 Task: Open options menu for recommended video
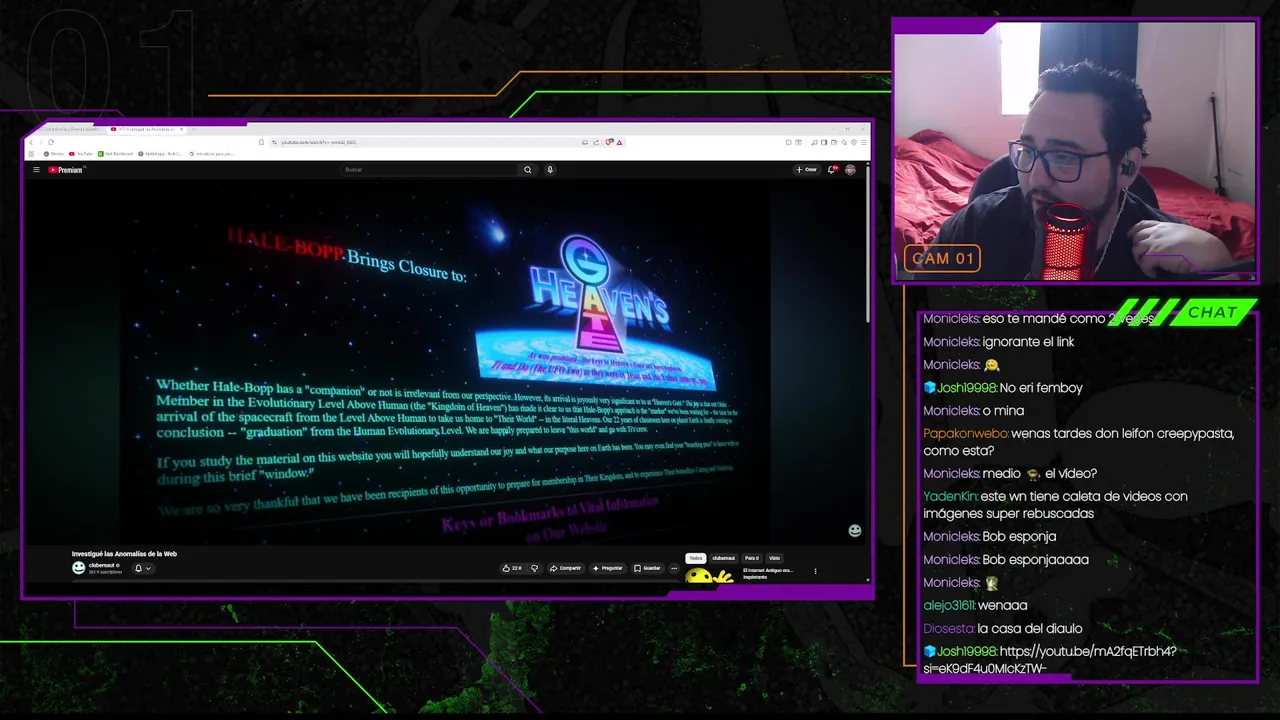point(815,571)
